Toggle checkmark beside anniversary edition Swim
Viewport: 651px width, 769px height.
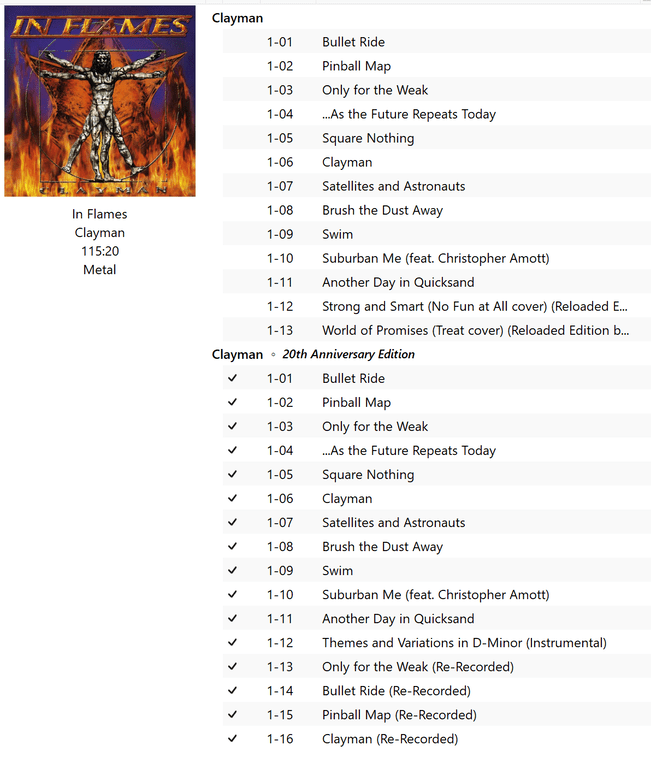point(233,570)
